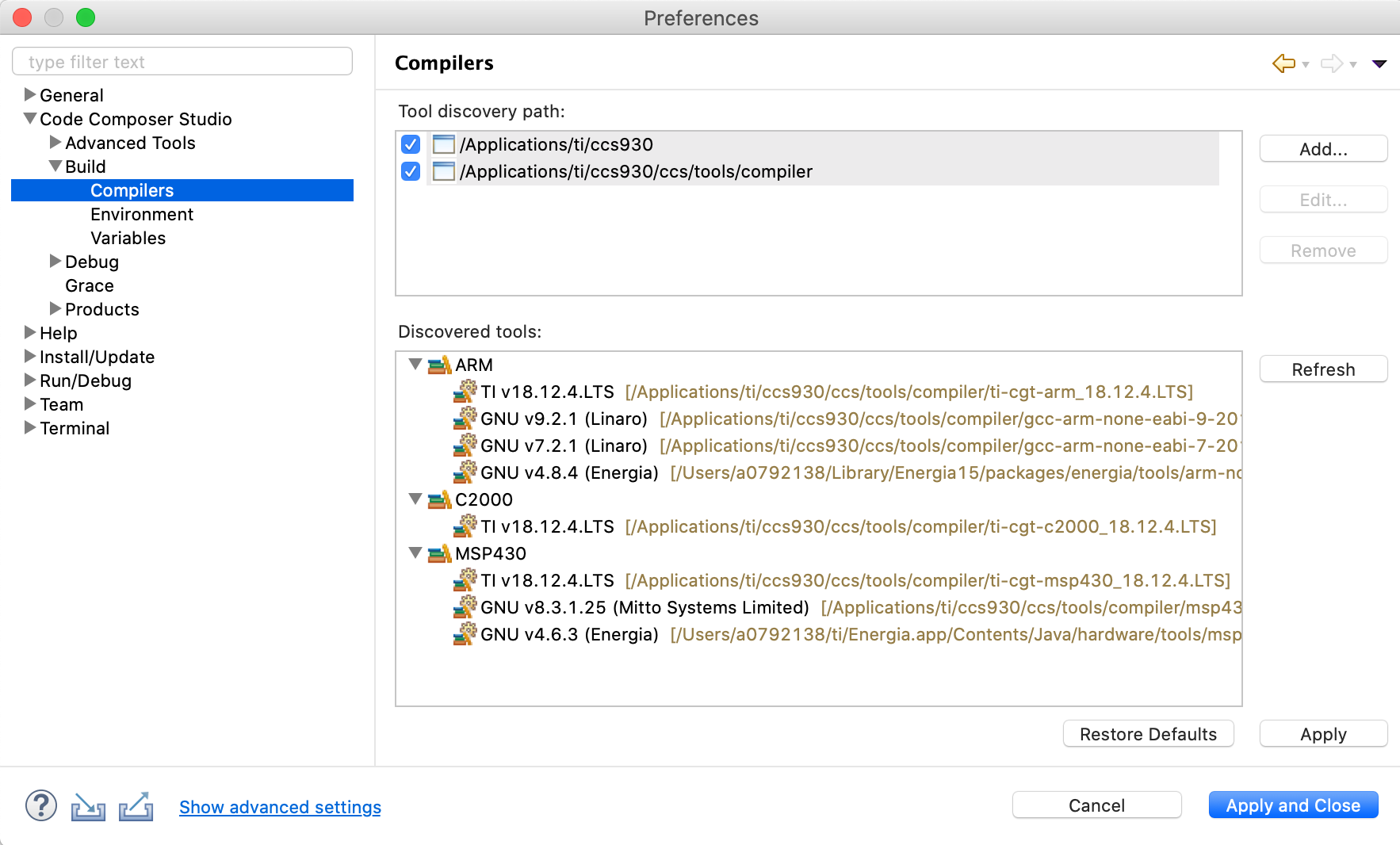Click the GNU v4.8.4 Energia compiler icon
The width and height of the screenshot is (1400, 845).
pos(465,472)
